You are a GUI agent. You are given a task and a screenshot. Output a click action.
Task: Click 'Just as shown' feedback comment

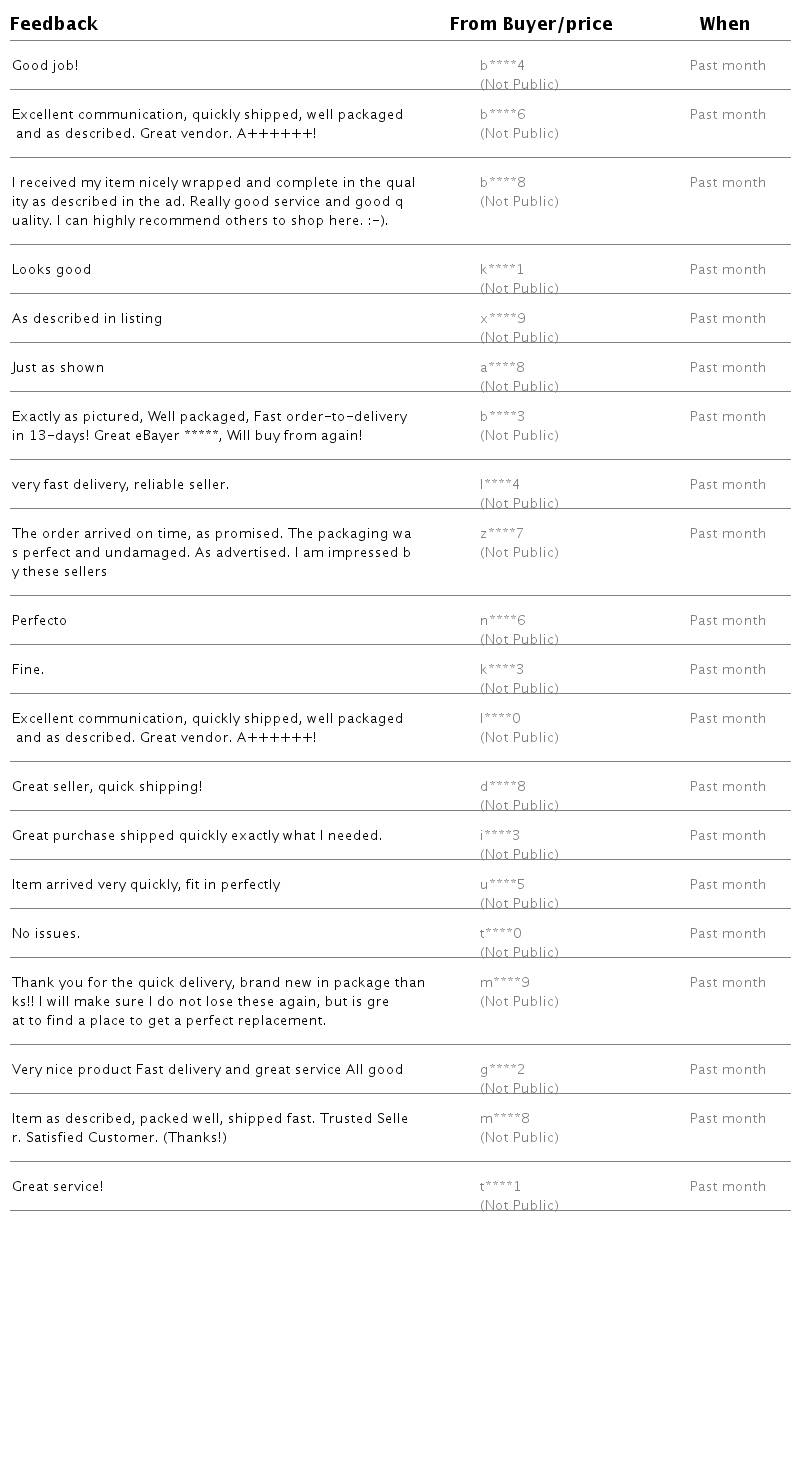58,368
